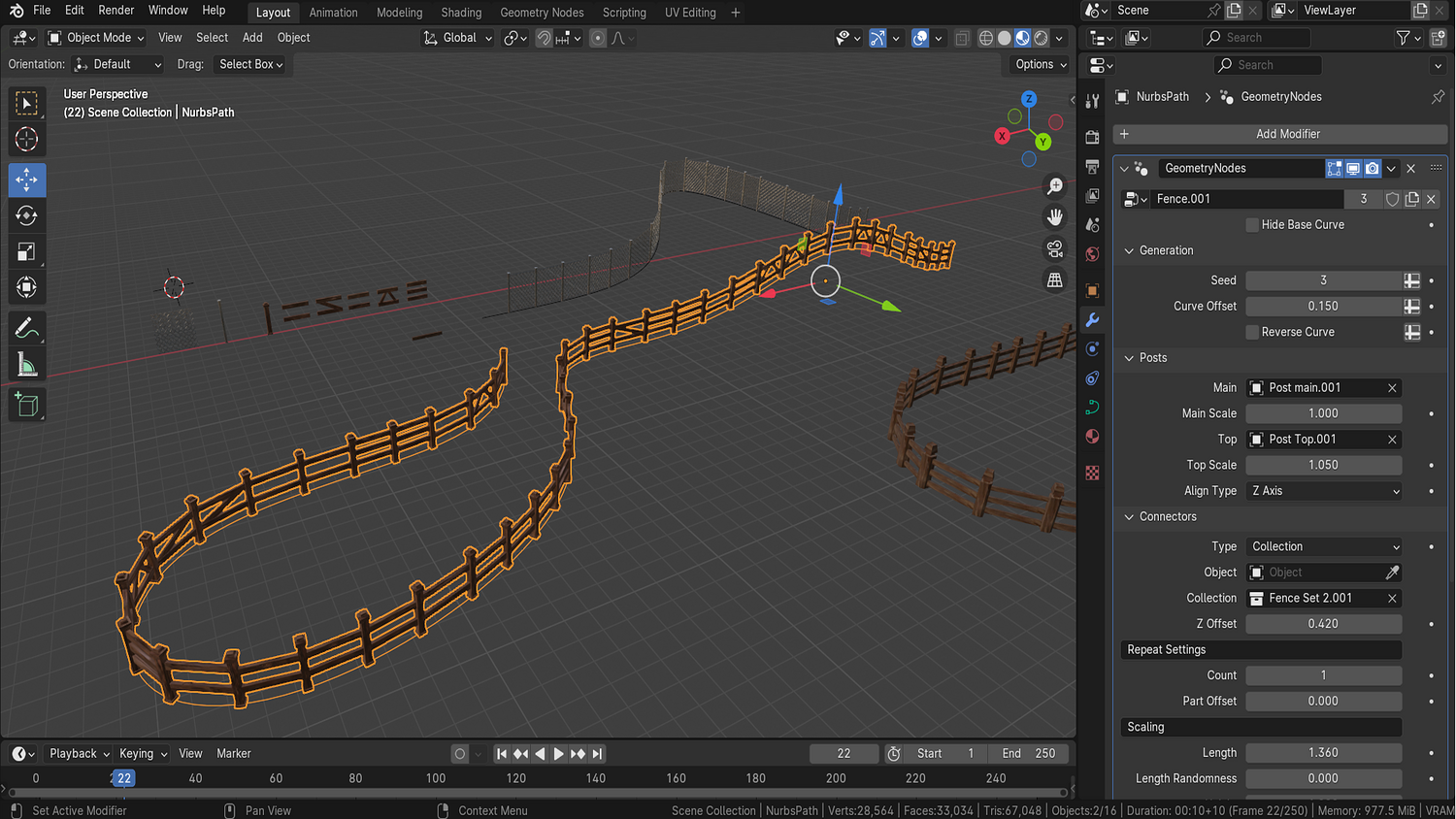Jump to the end frame of animation

click(598, 754)
